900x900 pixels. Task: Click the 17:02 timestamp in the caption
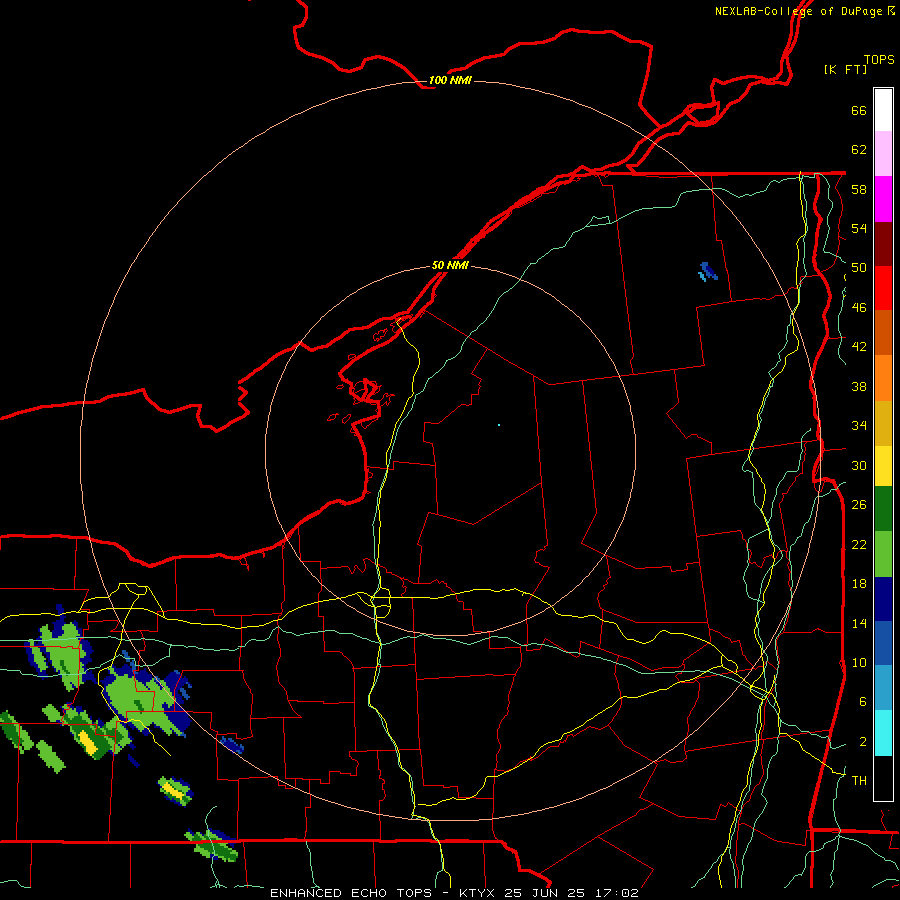616,893
